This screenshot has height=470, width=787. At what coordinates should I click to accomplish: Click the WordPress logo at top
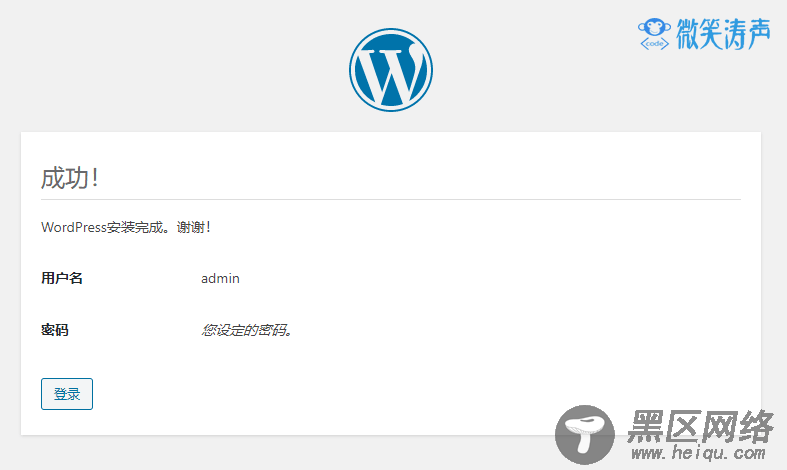click(x=391, y=70)
